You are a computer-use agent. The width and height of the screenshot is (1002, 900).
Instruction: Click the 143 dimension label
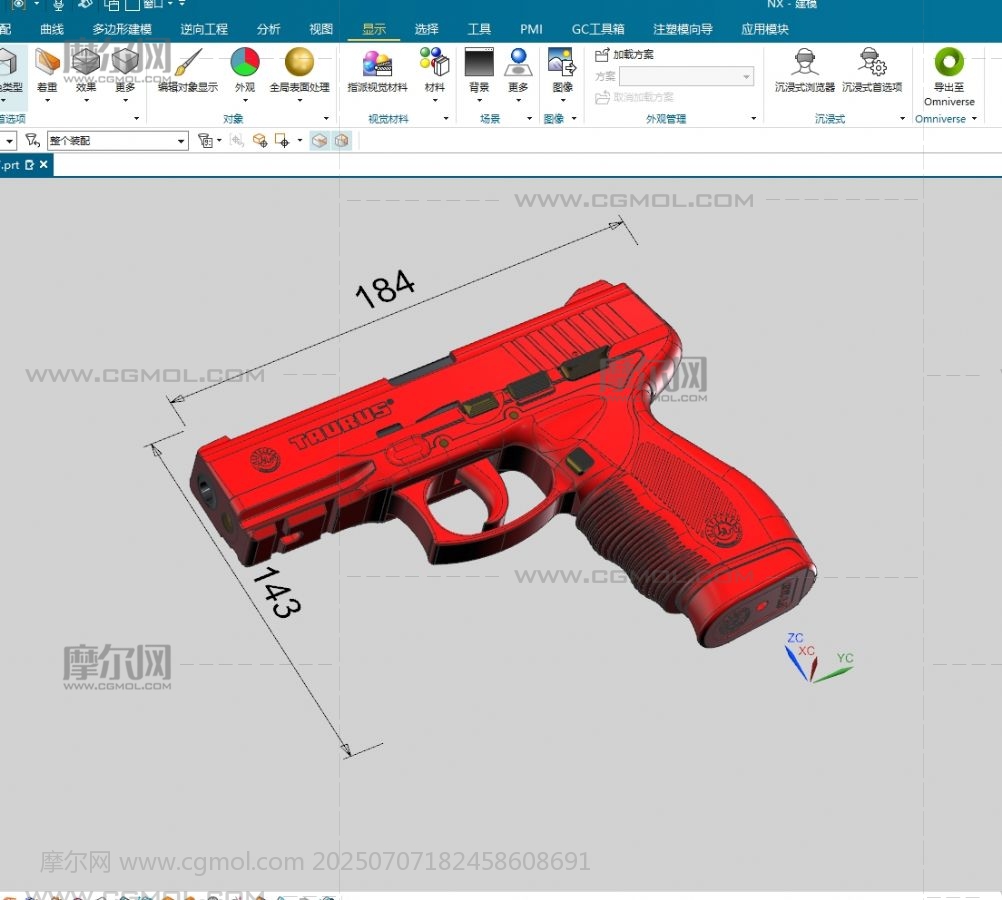click(x=276, y=593)
